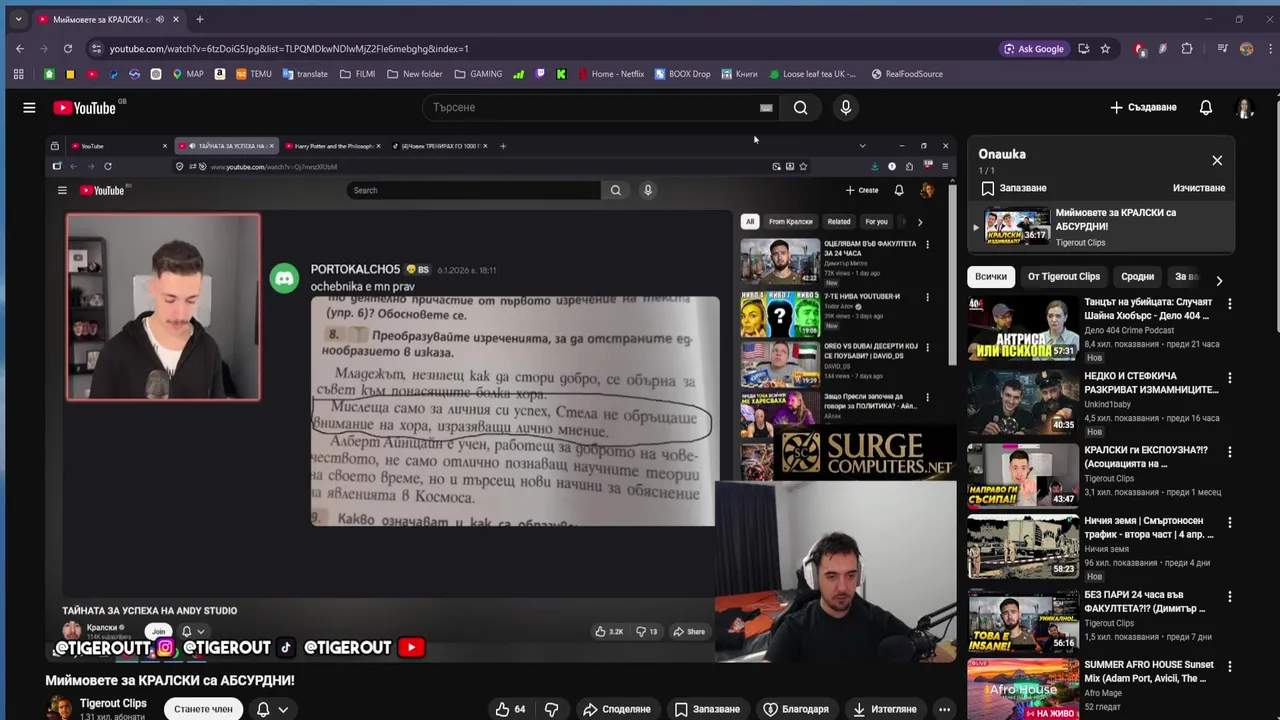Open apps grid in bookmarks bar
This screenshot has height=720, width=1280.
tap(18, 74)
